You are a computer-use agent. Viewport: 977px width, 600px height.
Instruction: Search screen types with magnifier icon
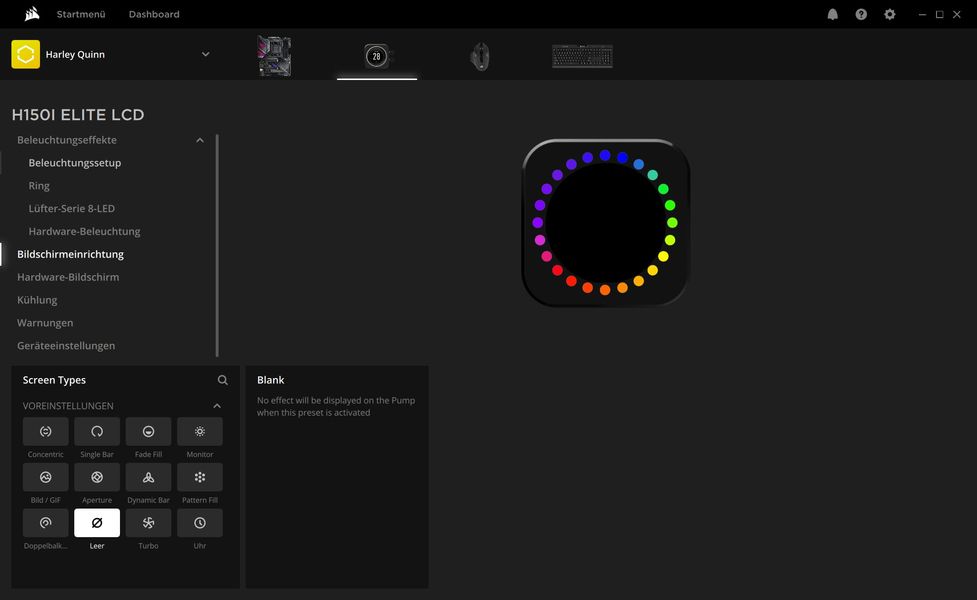pyautogui.click(x=222, y=380)
